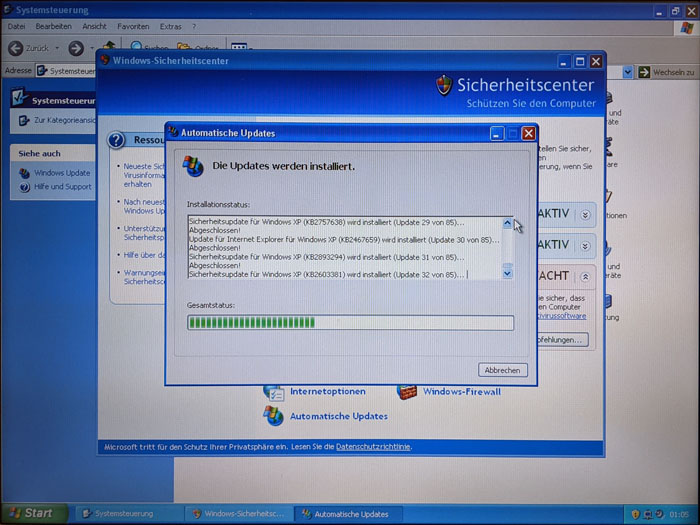
Task: Click the Automatische Updates globe icon in Sicherheitscenter
Action: (273, 416)
